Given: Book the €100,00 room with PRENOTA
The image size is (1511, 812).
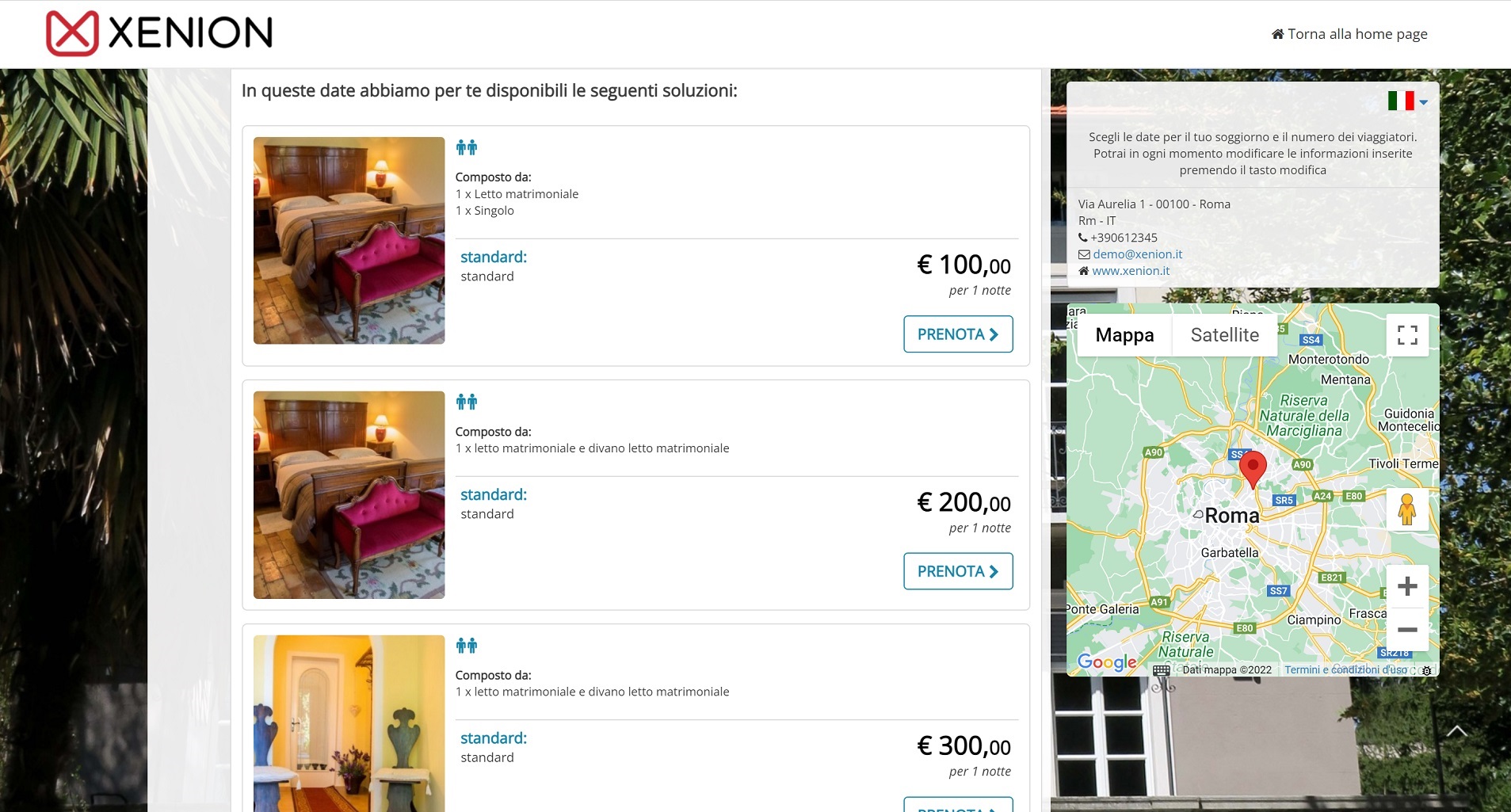Looking at the screenshot, I should click(958, 334).
